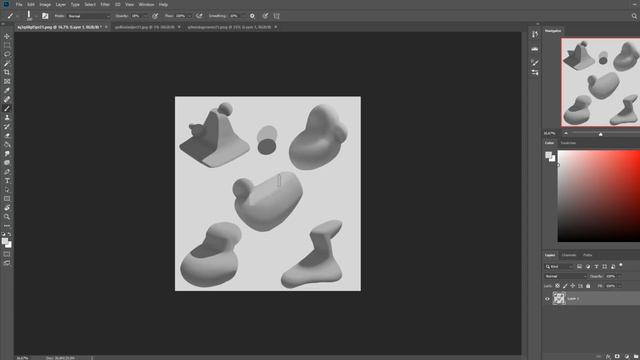The height and width of the screenshot is (360, 640).
Task: Click the search icon in the options bar
Action: 634,16
